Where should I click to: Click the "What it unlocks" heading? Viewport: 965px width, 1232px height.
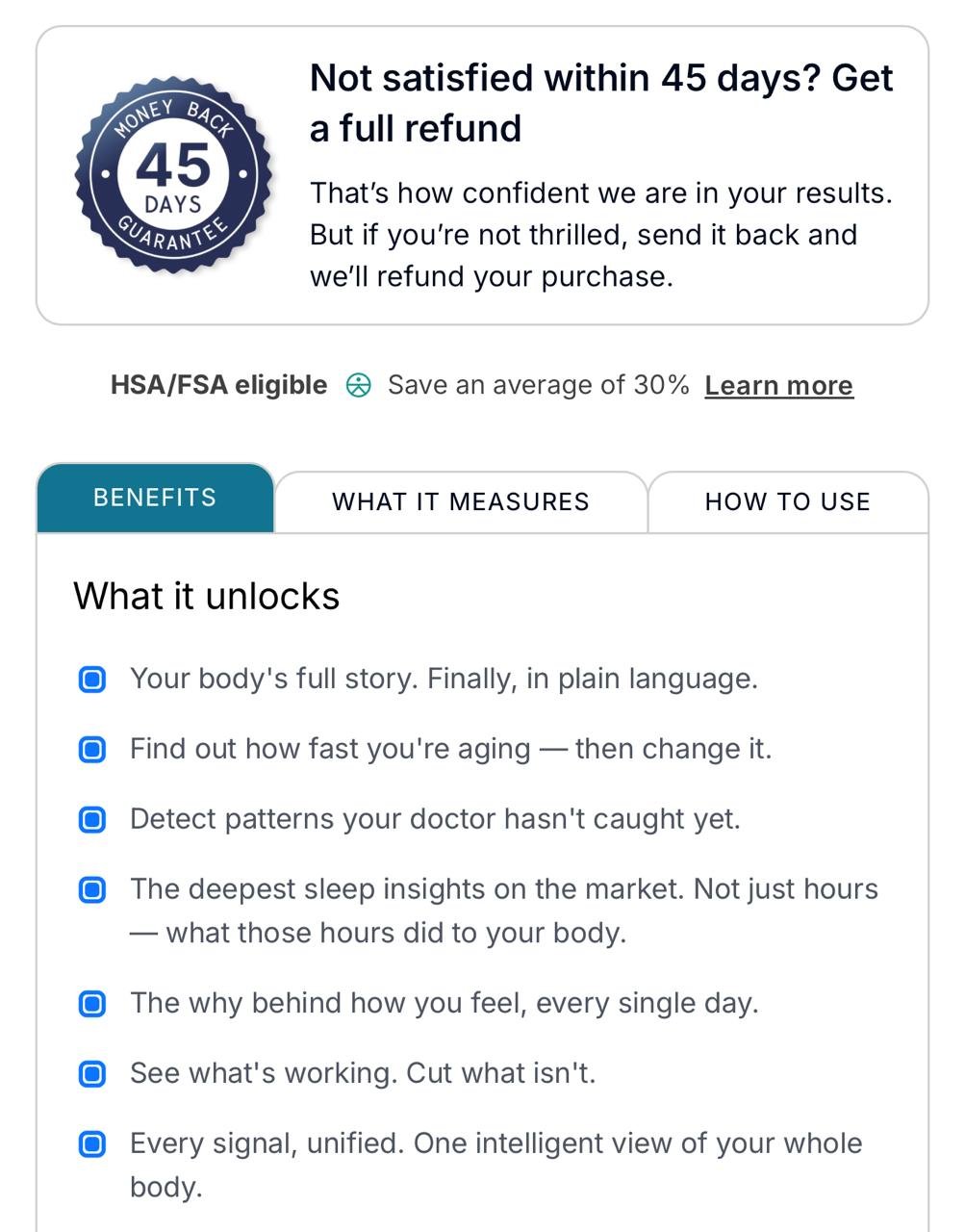pyautogui.click(x=207, y=597)
